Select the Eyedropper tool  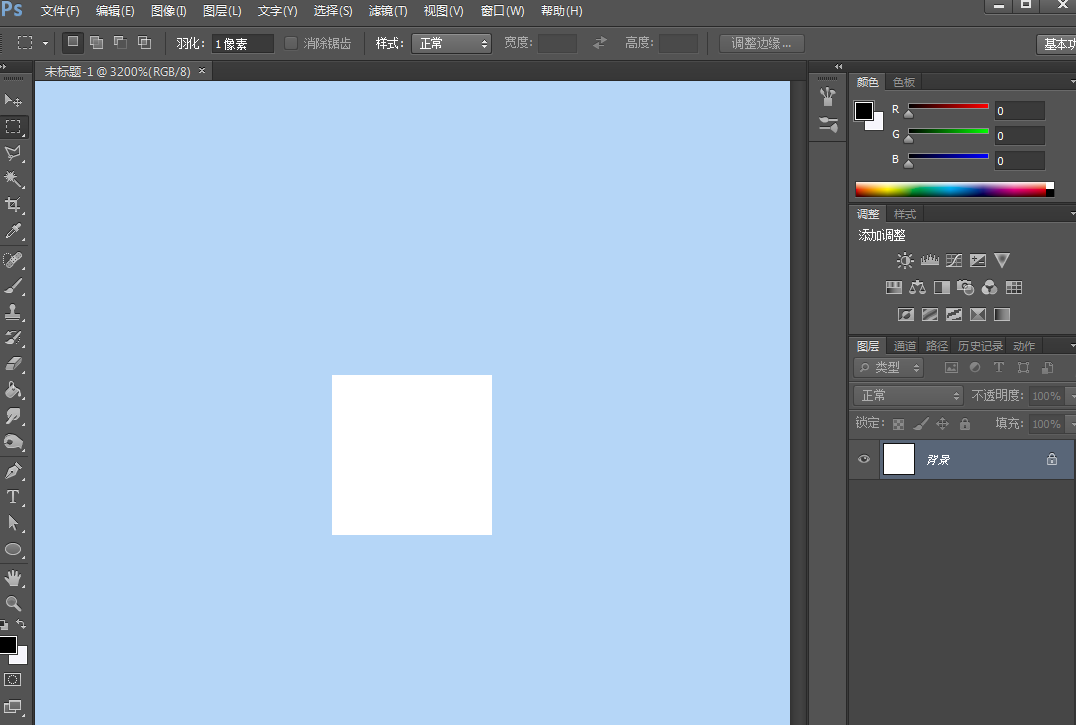coord(13,230)
